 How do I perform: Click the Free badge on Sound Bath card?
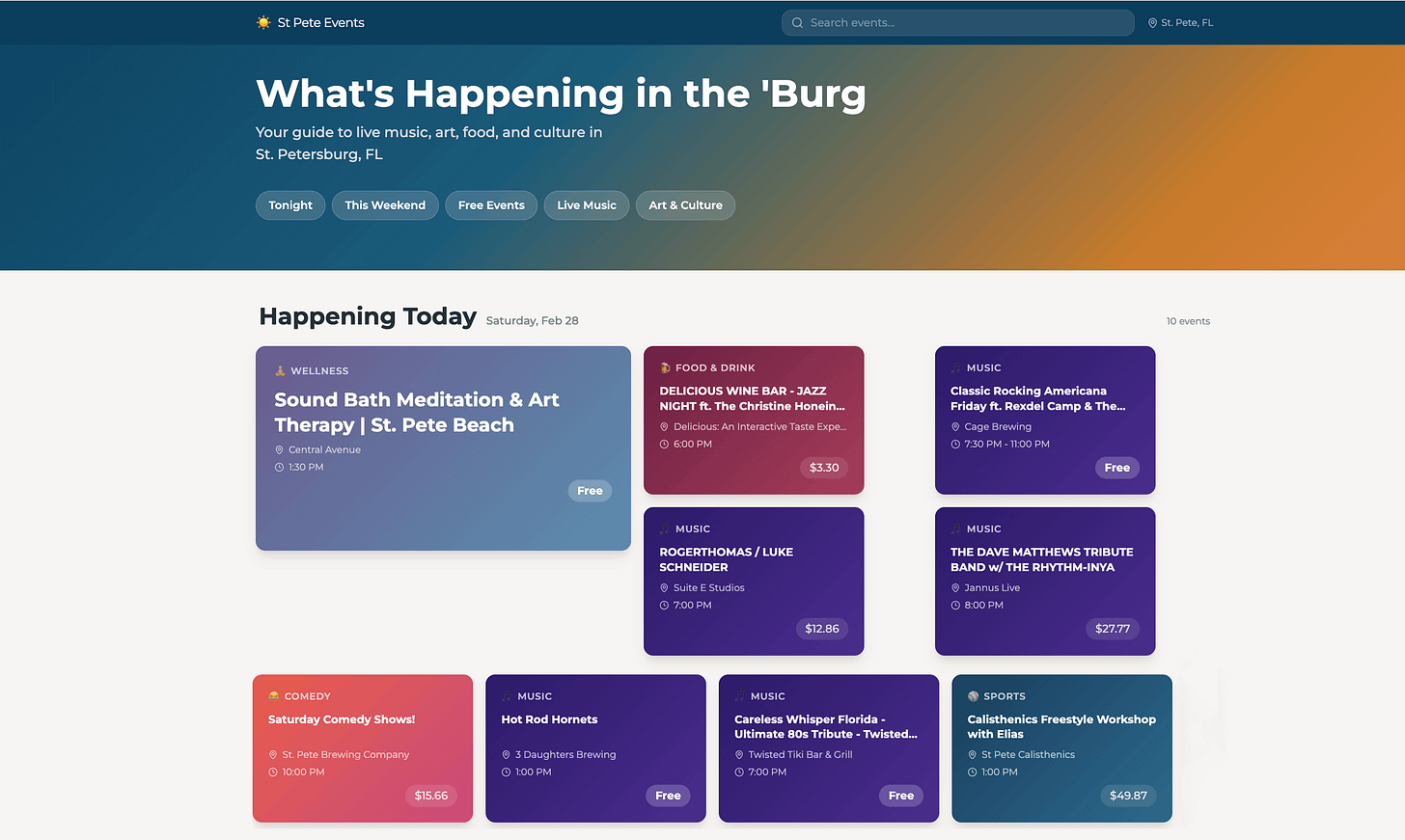[590, 491]
